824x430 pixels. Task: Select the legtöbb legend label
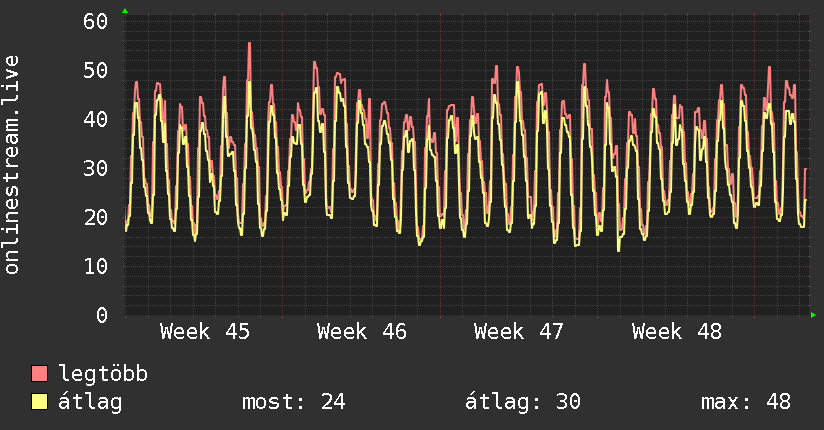tap(103, 374)
